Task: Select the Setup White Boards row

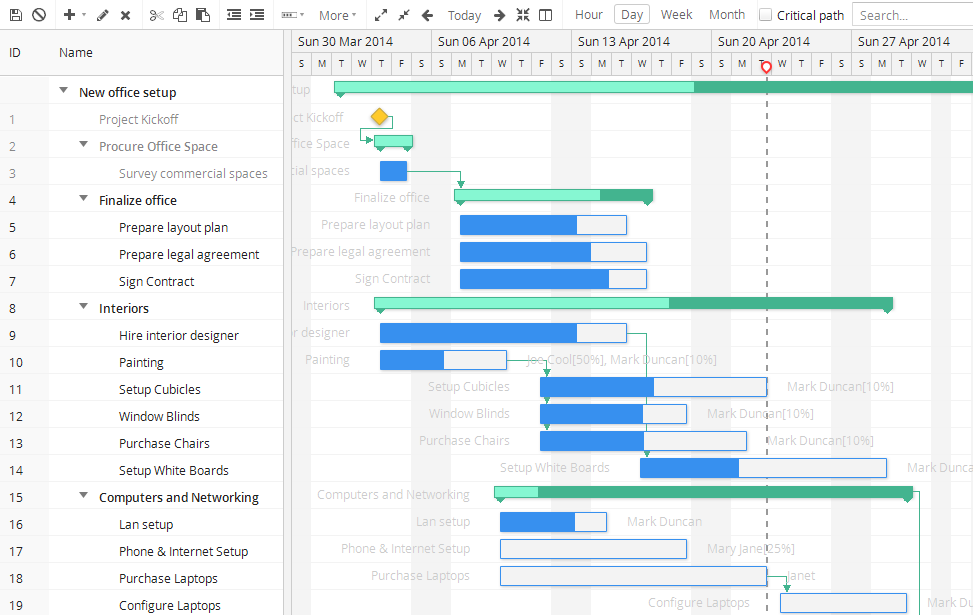Action: coord(141,470)
